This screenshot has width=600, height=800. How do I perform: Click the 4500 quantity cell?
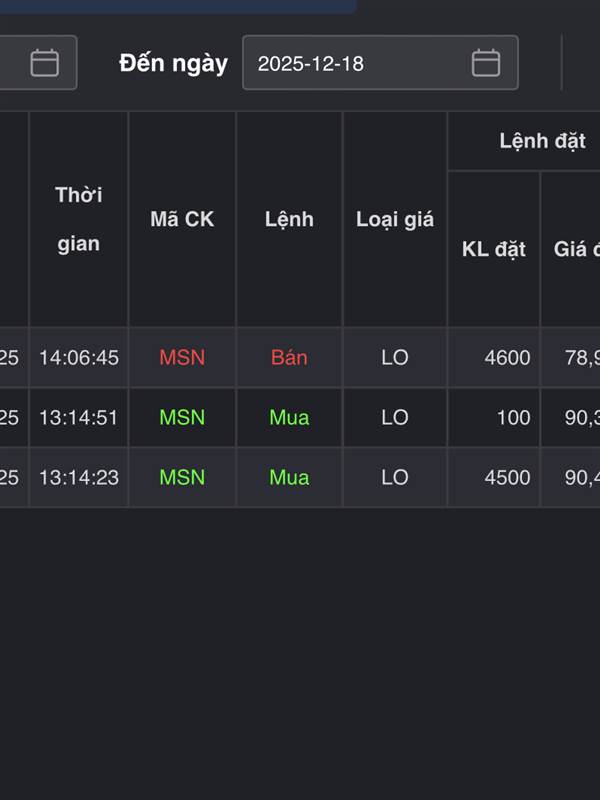tap(507, 477)
